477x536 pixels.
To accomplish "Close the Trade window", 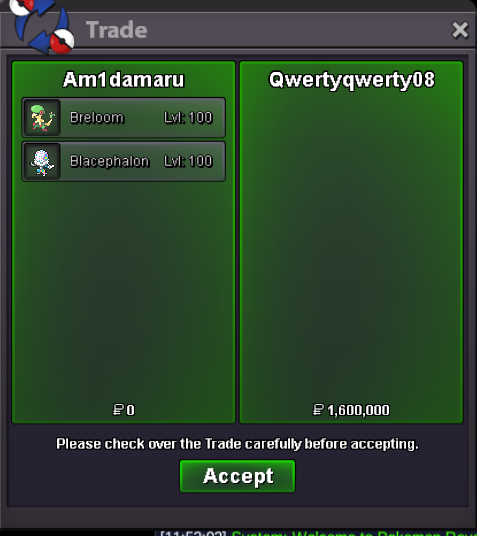I will point(460,30).
